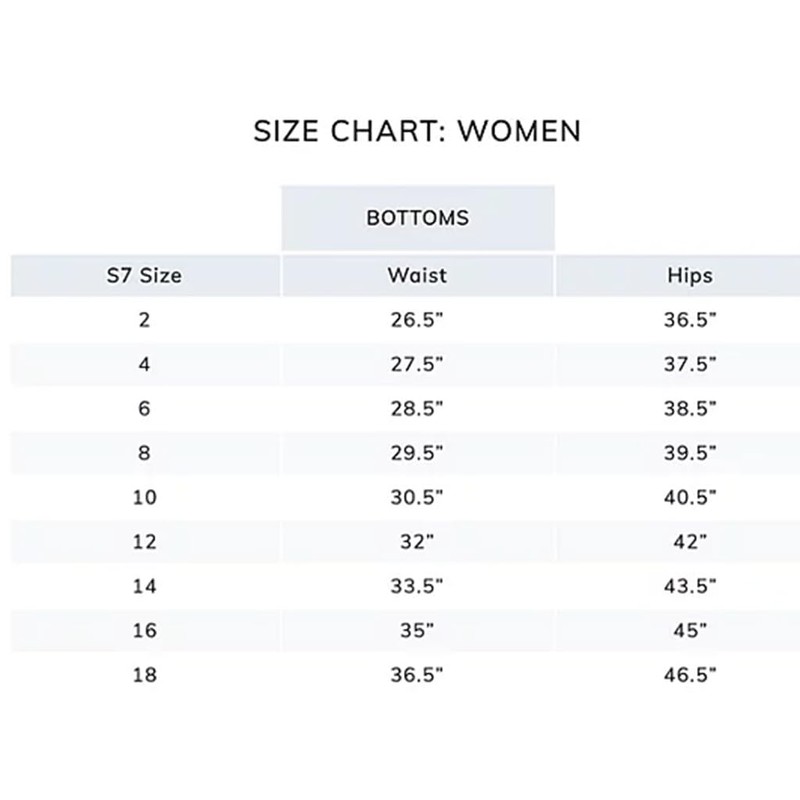Viewport: 800px width, 800px height.
Task: Click the 30.5" waist value
Action: click(418, 498)
